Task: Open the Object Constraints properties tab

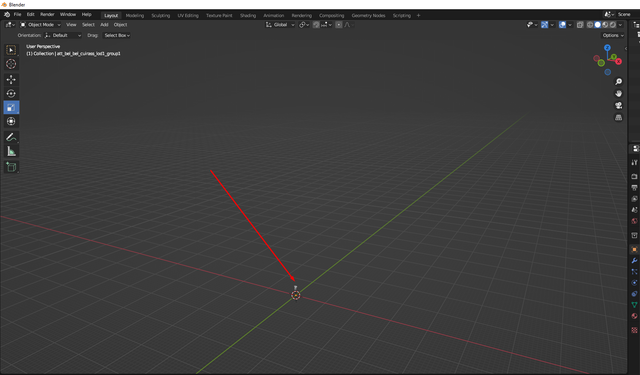Action: tap(634, 293)
